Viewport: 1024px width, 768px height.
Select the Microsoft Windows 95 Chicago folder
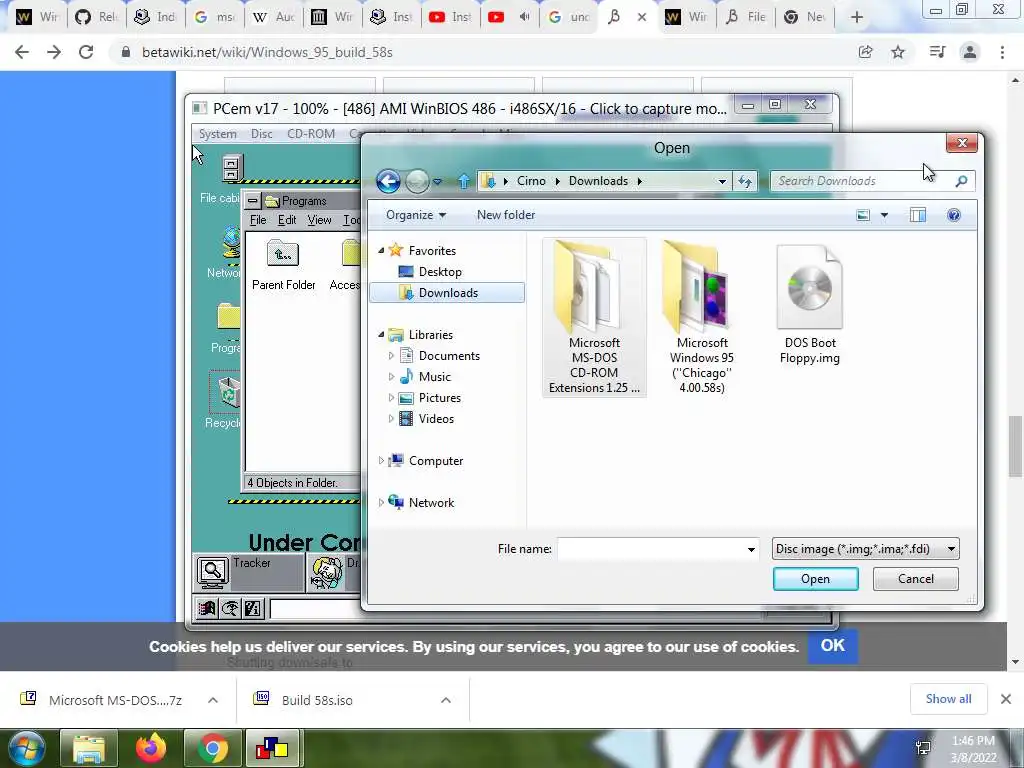[702, 317]
